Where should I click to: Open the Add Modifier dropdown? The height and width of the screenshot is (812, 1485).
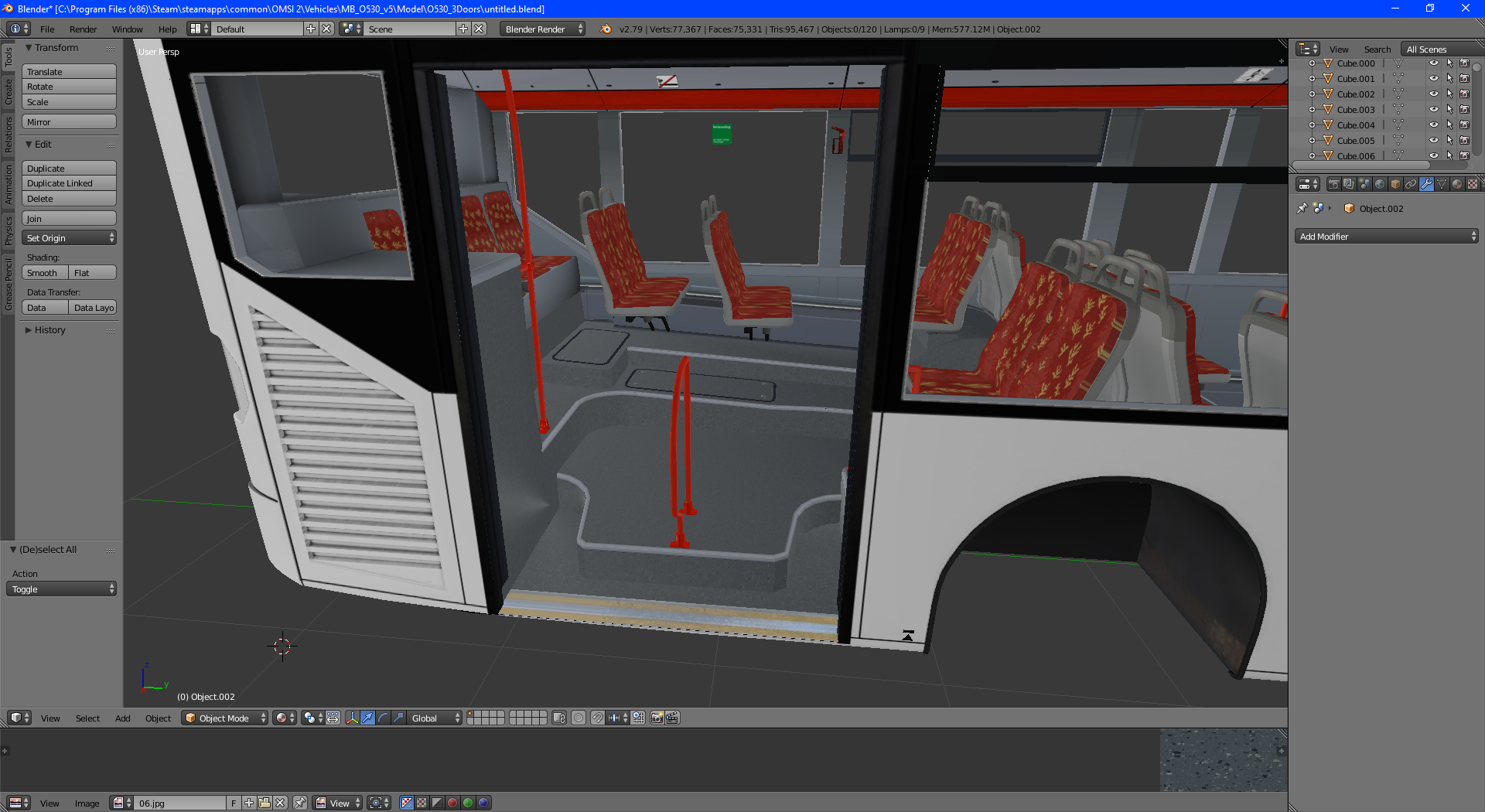[1386, 237]
